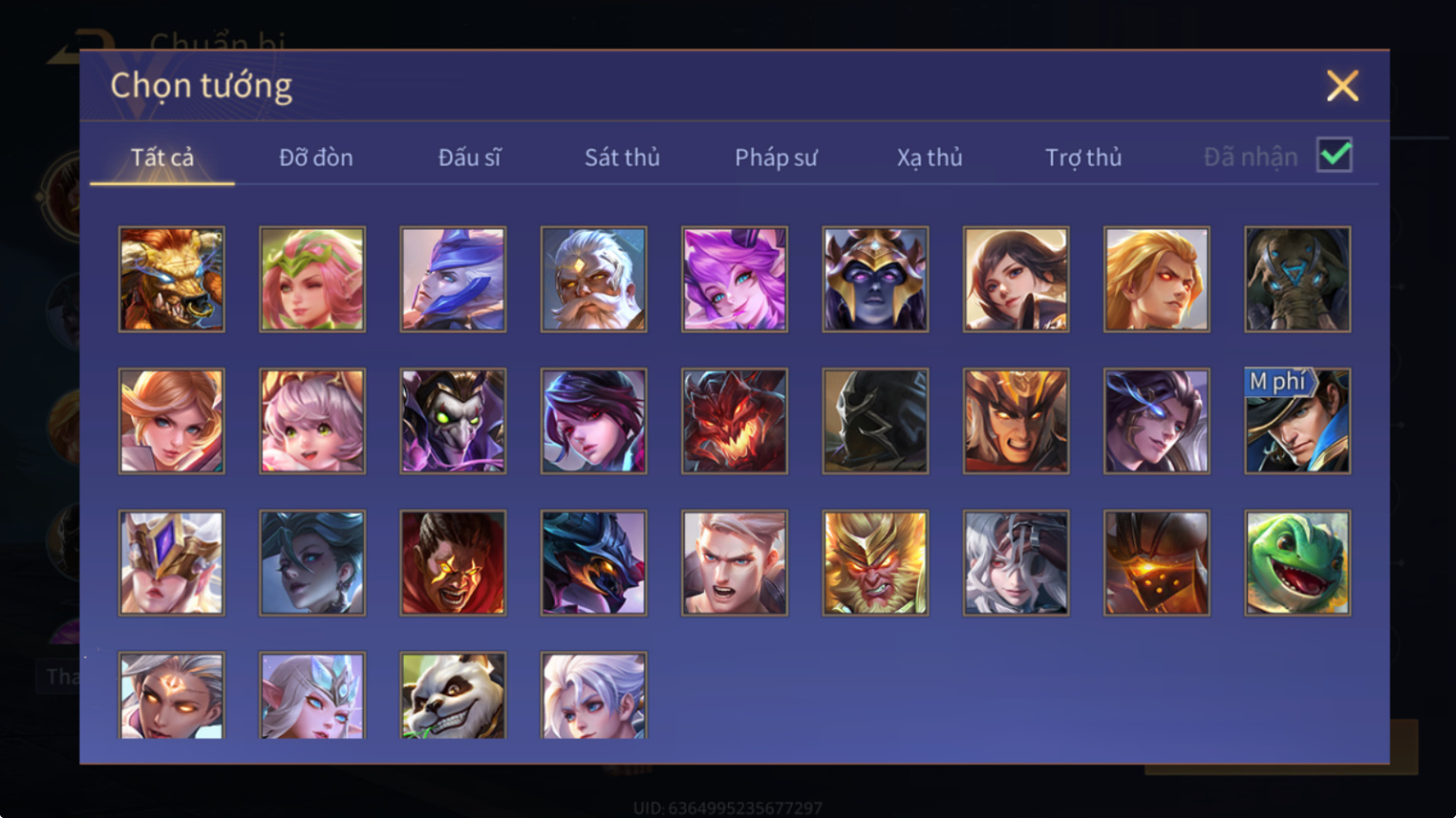Select the white-bearded old man hero portrait

[594, 279]
